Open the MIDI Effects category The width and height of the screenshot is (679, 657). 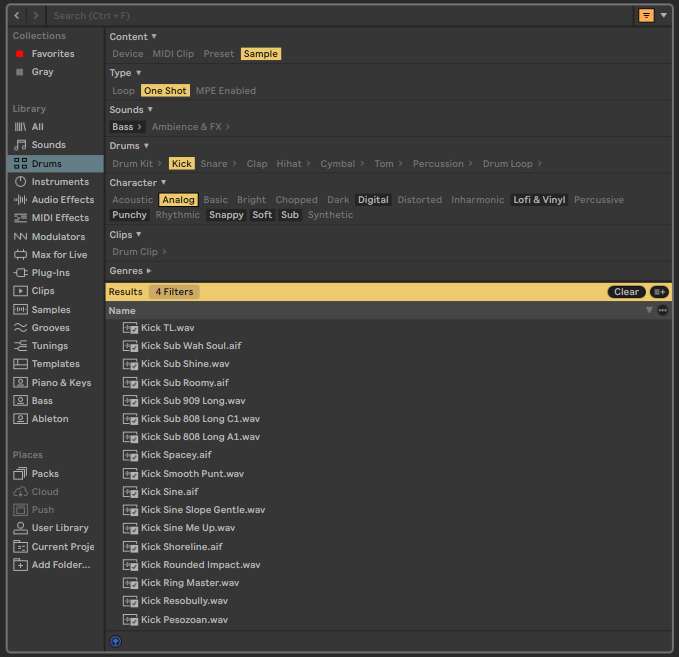click(x=51, y=218)
